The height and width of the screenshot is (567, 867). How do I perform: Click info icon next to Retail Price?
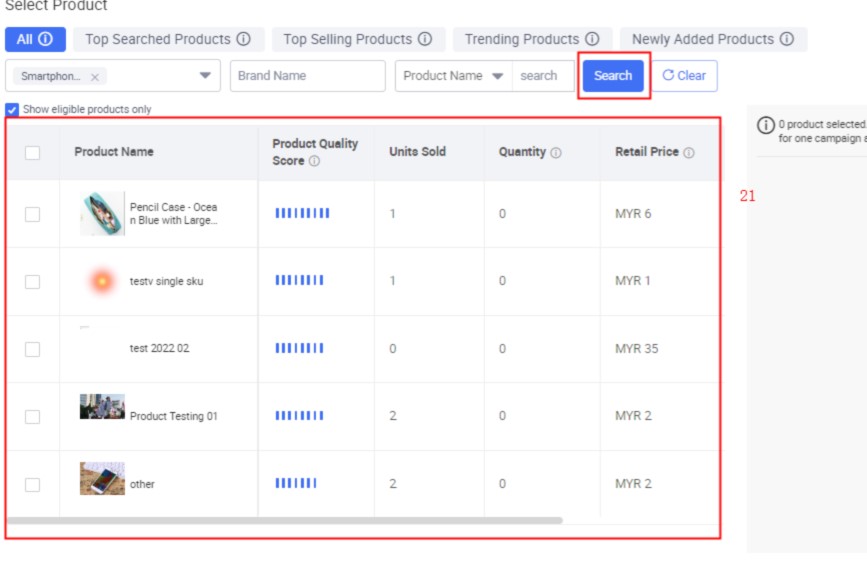click(689, 153)
